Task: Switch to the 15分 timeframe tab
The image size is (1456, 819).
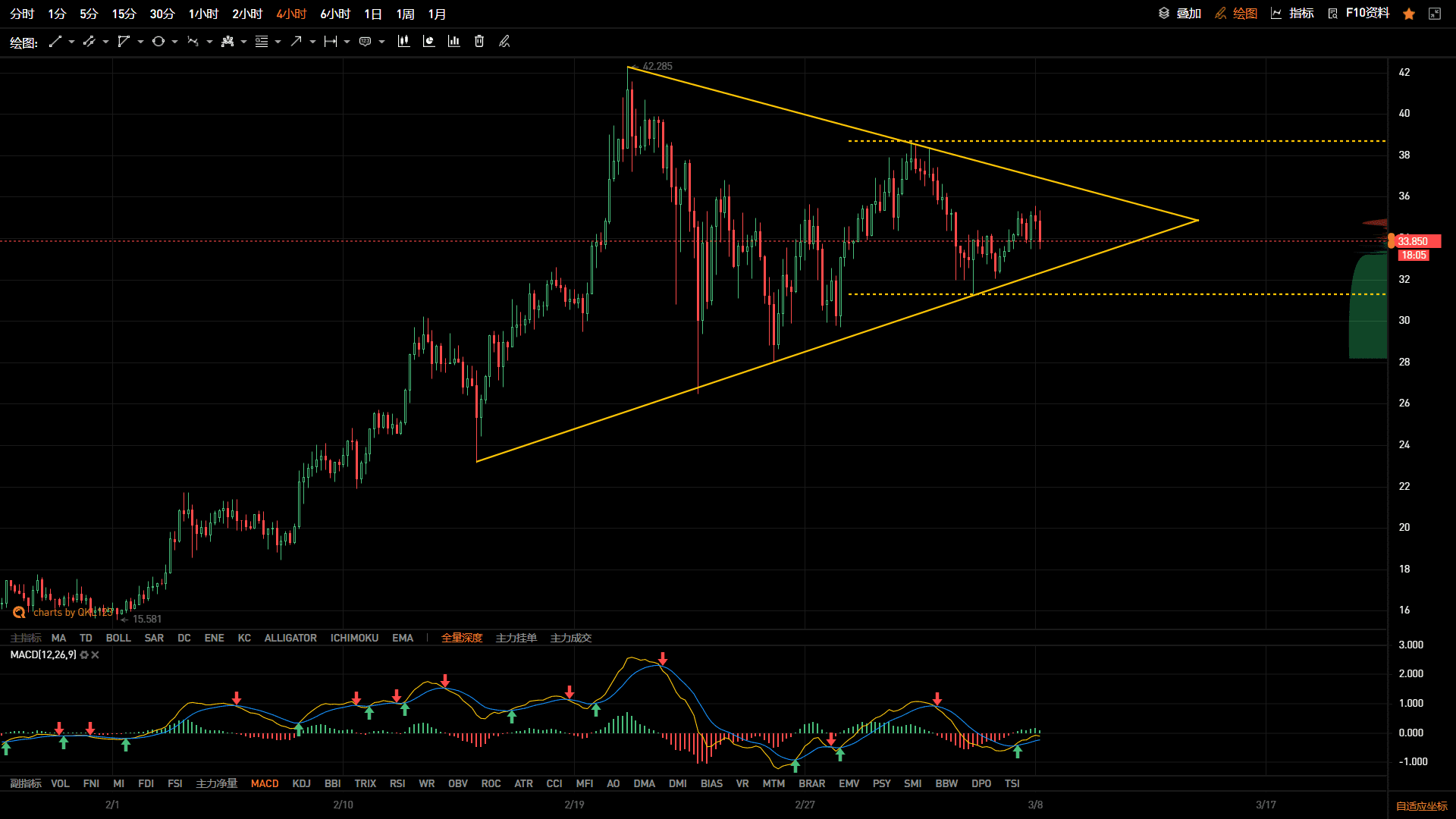Action: coord(124,14)
